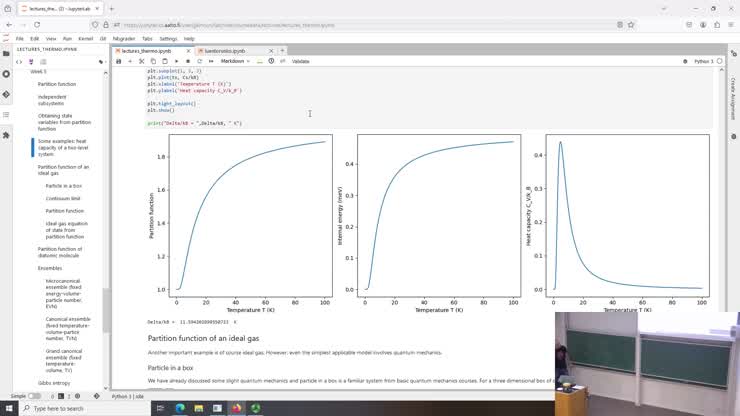Open the Git sidebar panel icon

(x=5, y=95)
